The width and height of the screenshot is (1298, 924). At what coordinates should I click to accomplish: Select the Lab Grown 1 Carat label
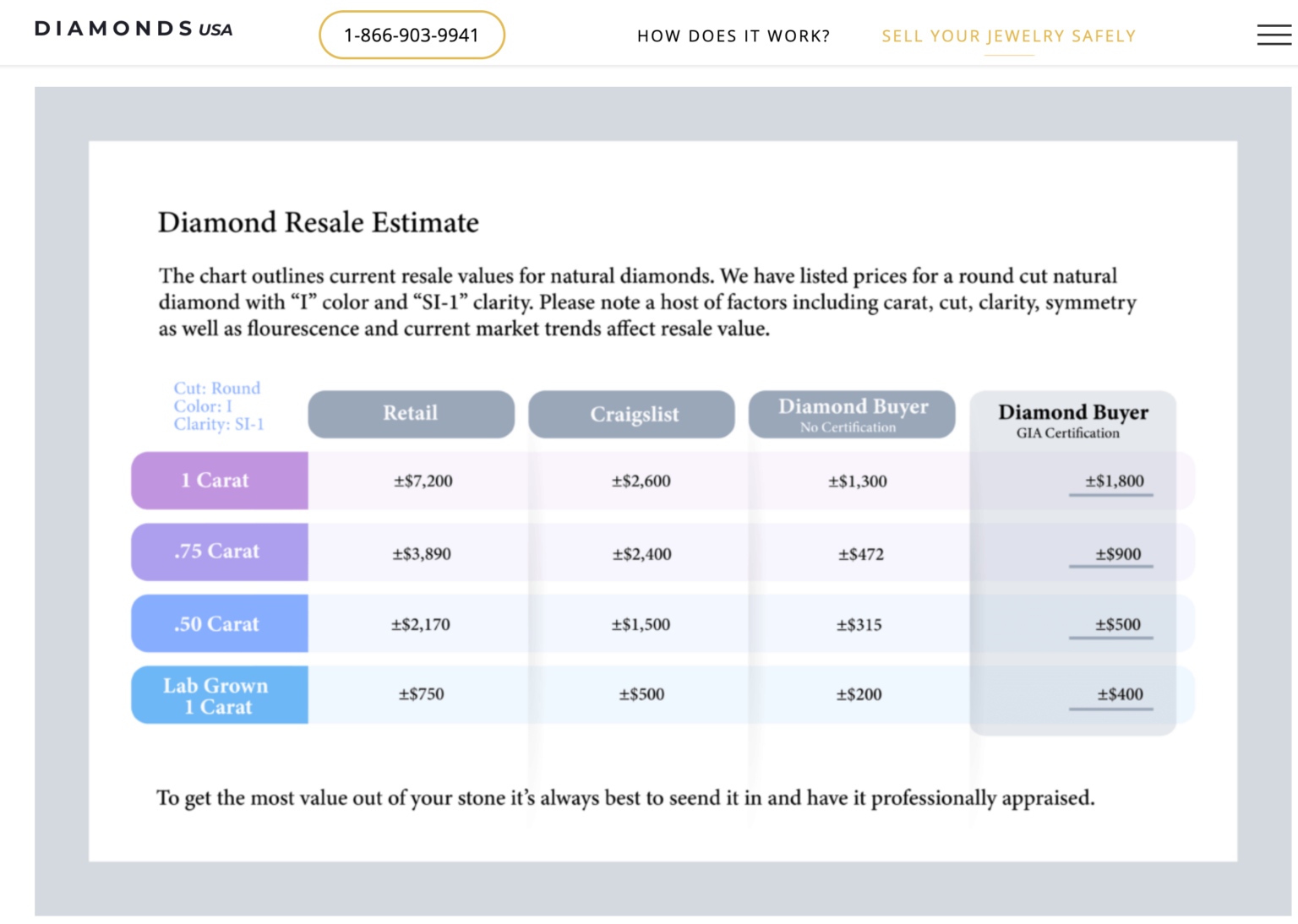219,695
